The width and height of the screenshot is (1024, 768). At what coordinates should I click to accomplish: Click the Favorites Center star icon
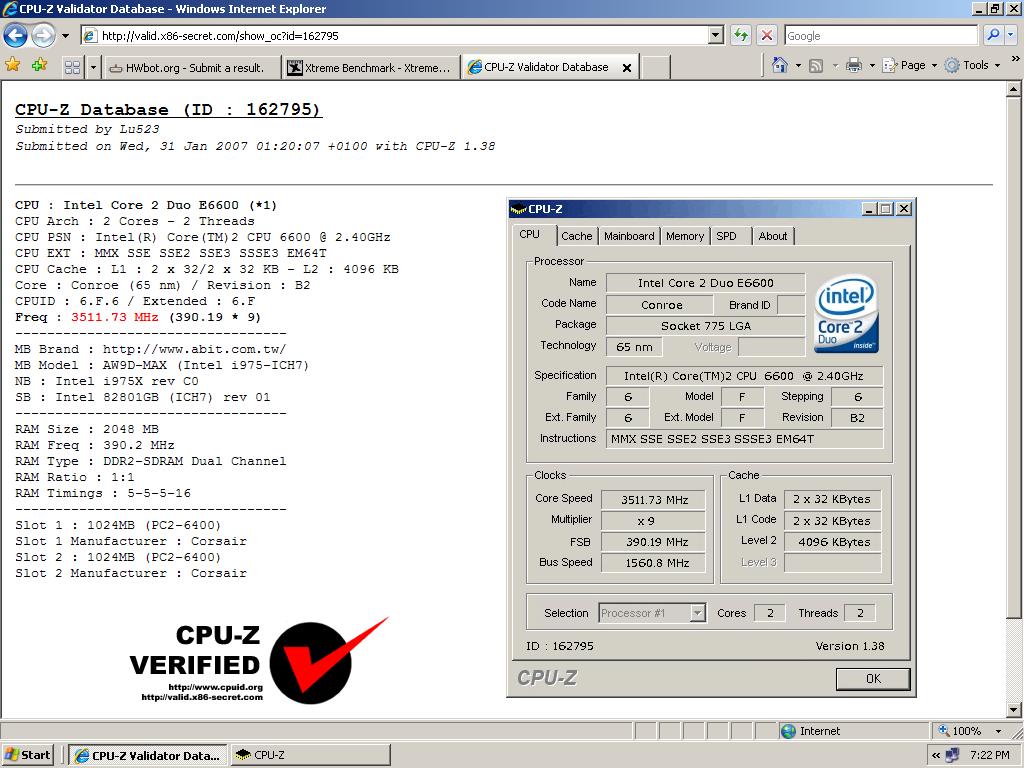pyautogui.click(x=12, y=65)
